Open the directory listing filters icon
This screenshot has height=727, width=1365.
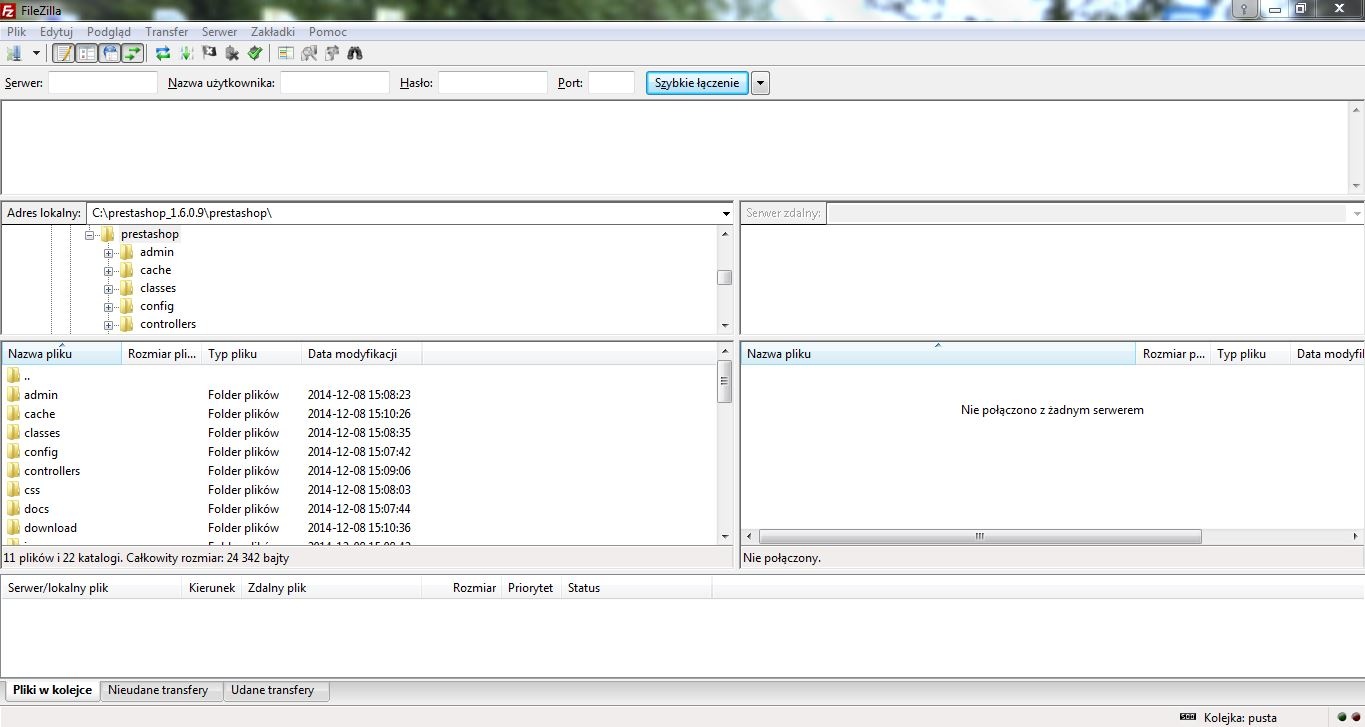(286, 53)
